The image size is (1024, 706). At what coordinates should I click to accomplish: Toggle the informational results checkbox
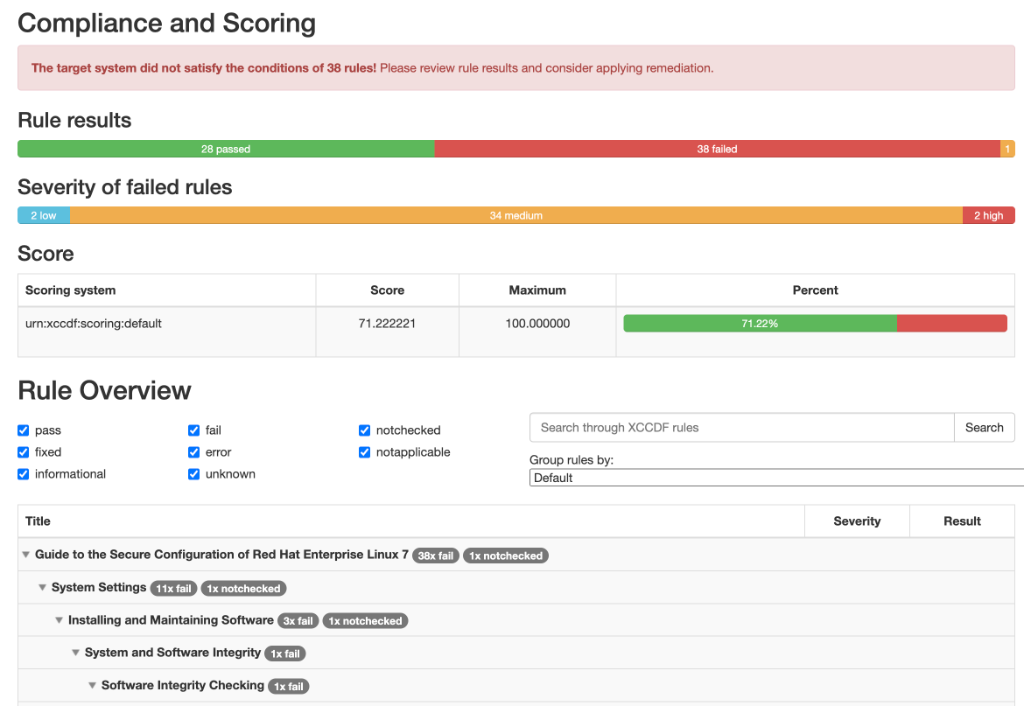pyautogui.click(x=24, y=474)
